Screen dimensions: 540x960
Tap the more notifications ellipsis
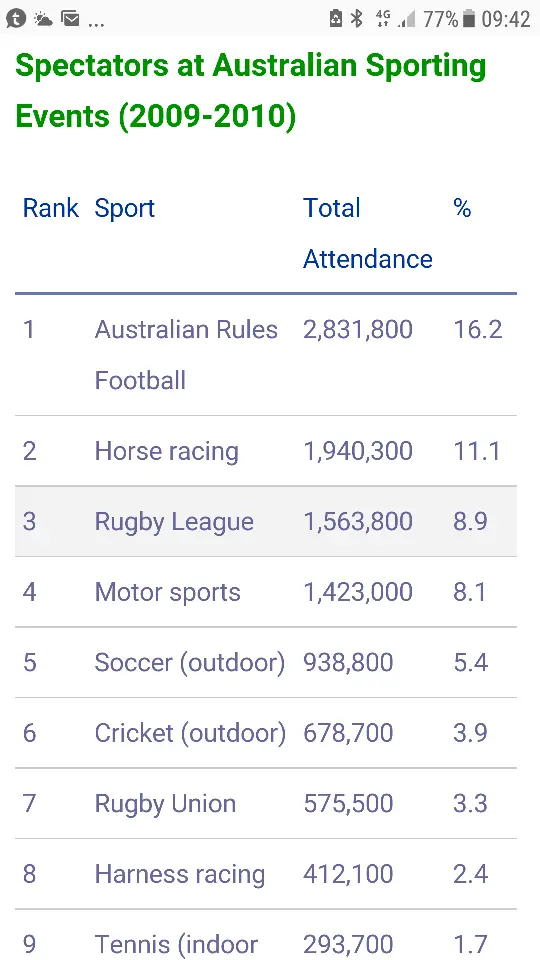pyautogui.click(x=97, y=24)
